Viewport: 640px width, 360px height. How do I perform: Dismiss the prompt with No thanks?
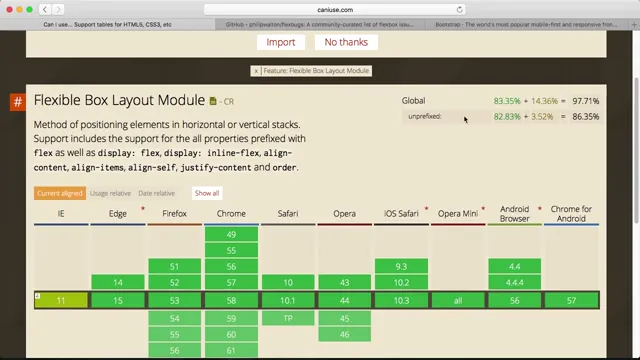346,42
